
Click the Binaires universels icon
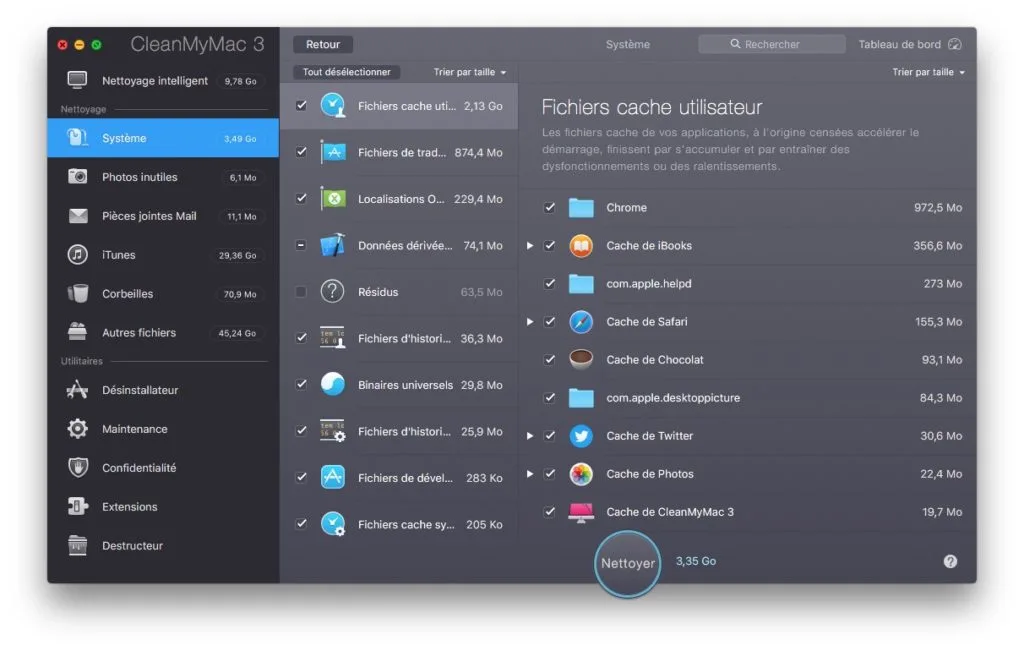pyautogui.click(x=332, y=384)
